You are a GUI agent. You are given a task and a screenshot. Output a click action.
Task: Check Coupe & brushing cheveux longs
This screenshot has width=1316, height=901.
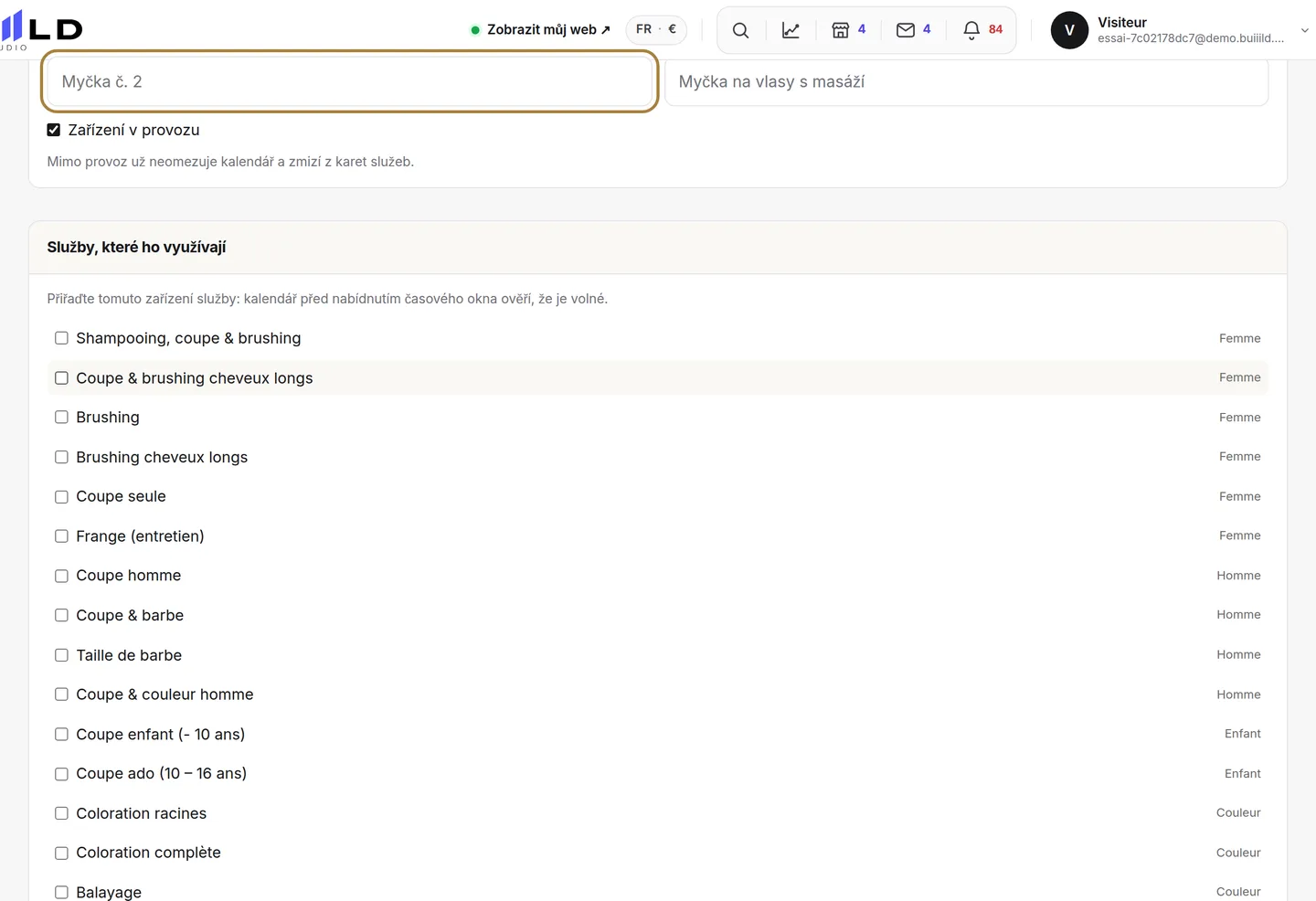pyautogui.click(x=61, y=377)
